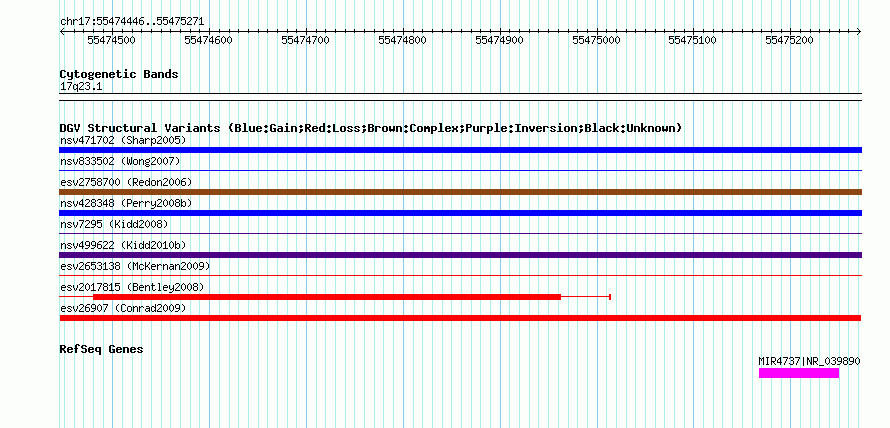Click the end cap of esv2017815 whisker

pos(610,297)
